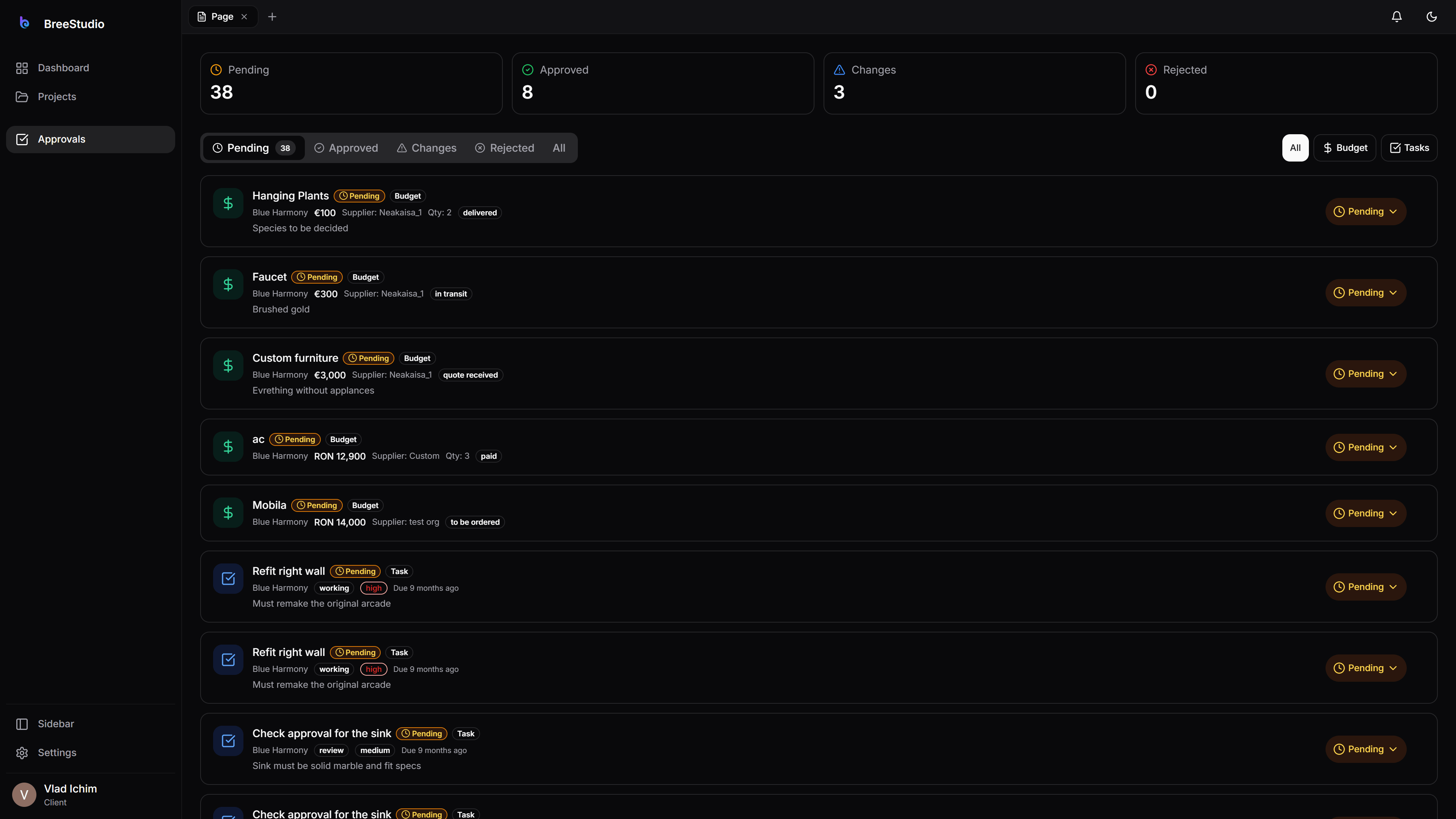This screenshot has height=819, width=1456.
Task: Click the Pending badge next to Faucet
Action: click(317, 277)
